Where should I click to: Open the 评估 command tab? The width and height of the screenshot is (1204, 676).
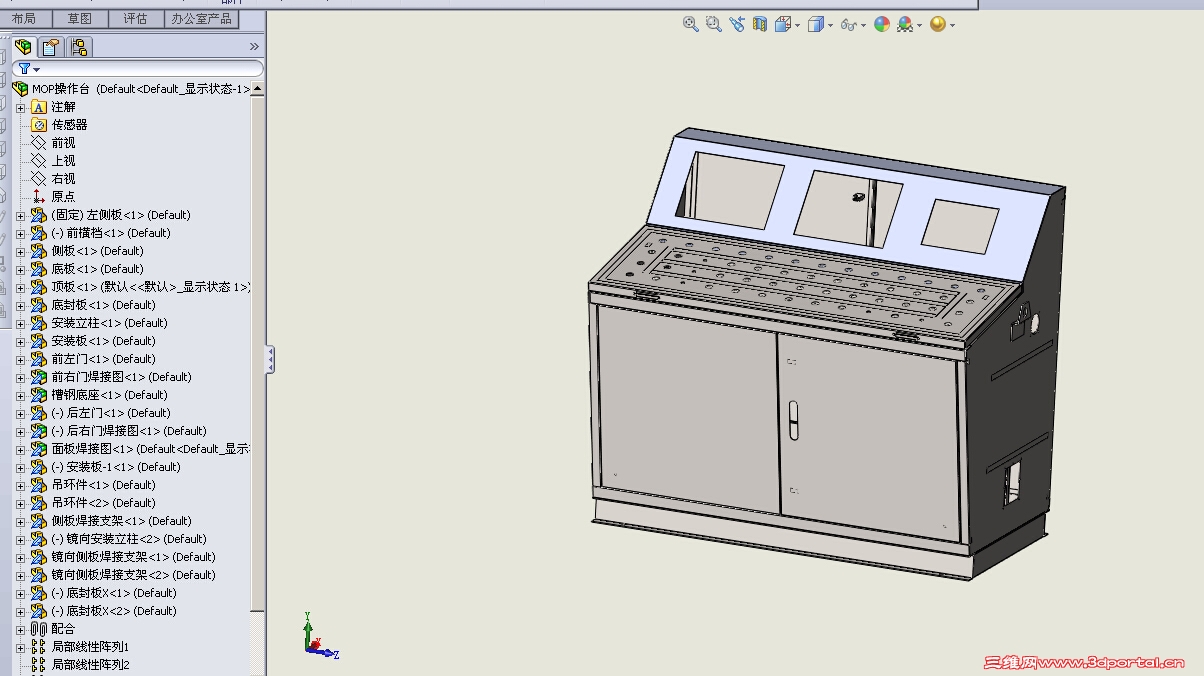(x=135, y=18)
